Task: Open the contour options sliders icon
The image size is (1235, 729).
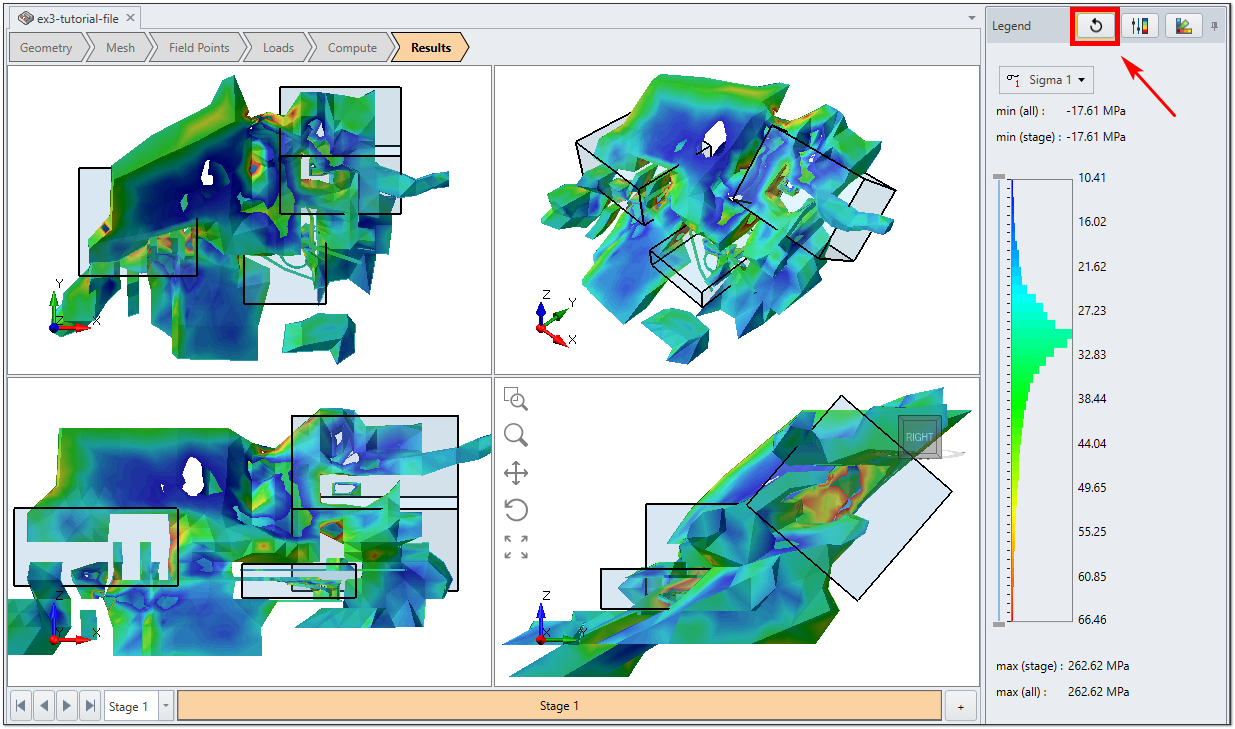Action: click(1140, 25)
